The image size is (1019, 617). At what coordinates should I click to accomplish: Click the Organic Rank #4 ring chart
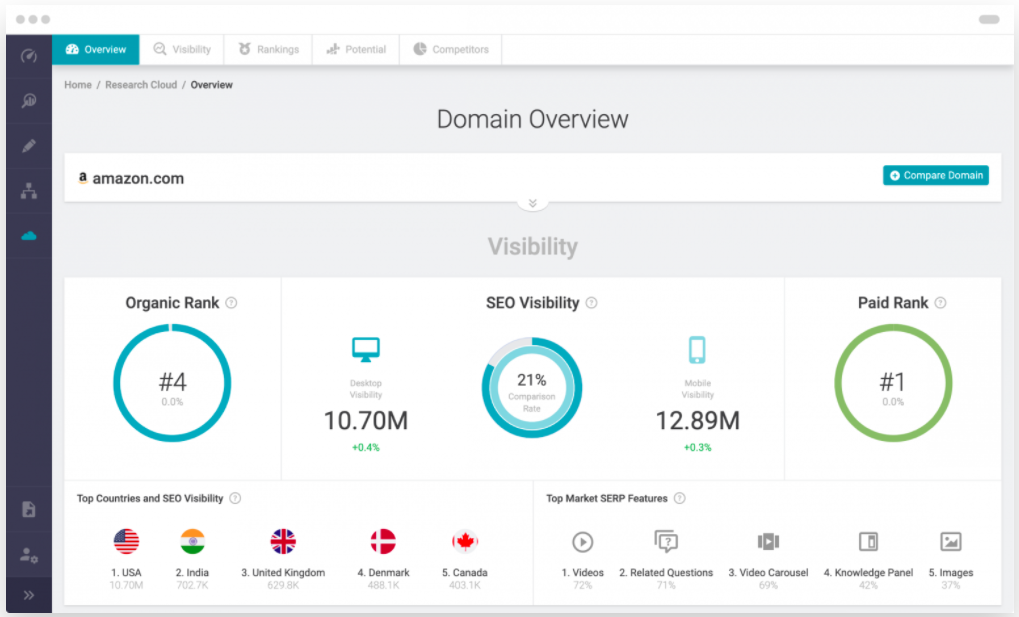172,384
